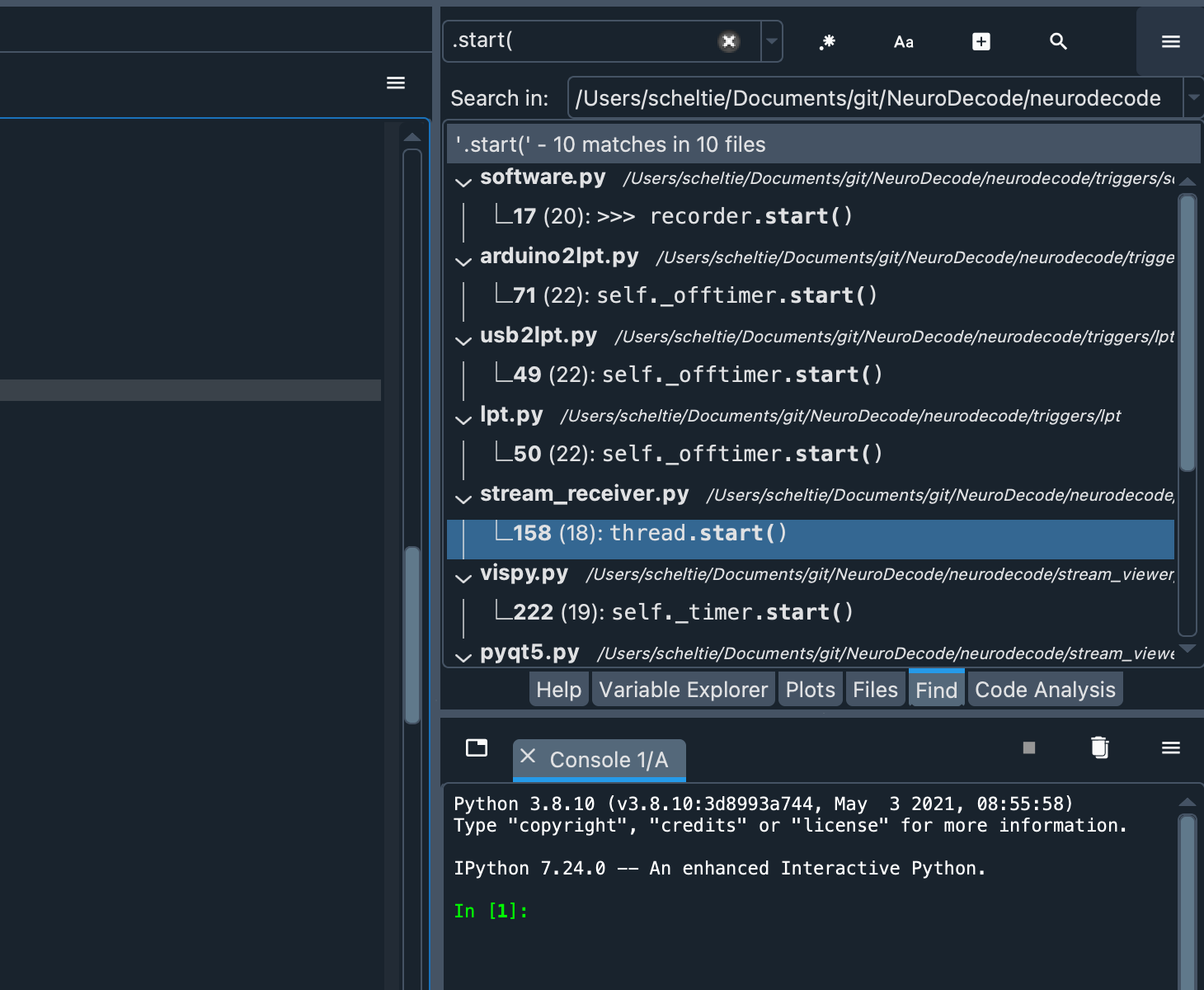The height and width of the screenshot is (990, 1204).
Task: Close the Console 1/A tab
Action: tap(528, 759)
